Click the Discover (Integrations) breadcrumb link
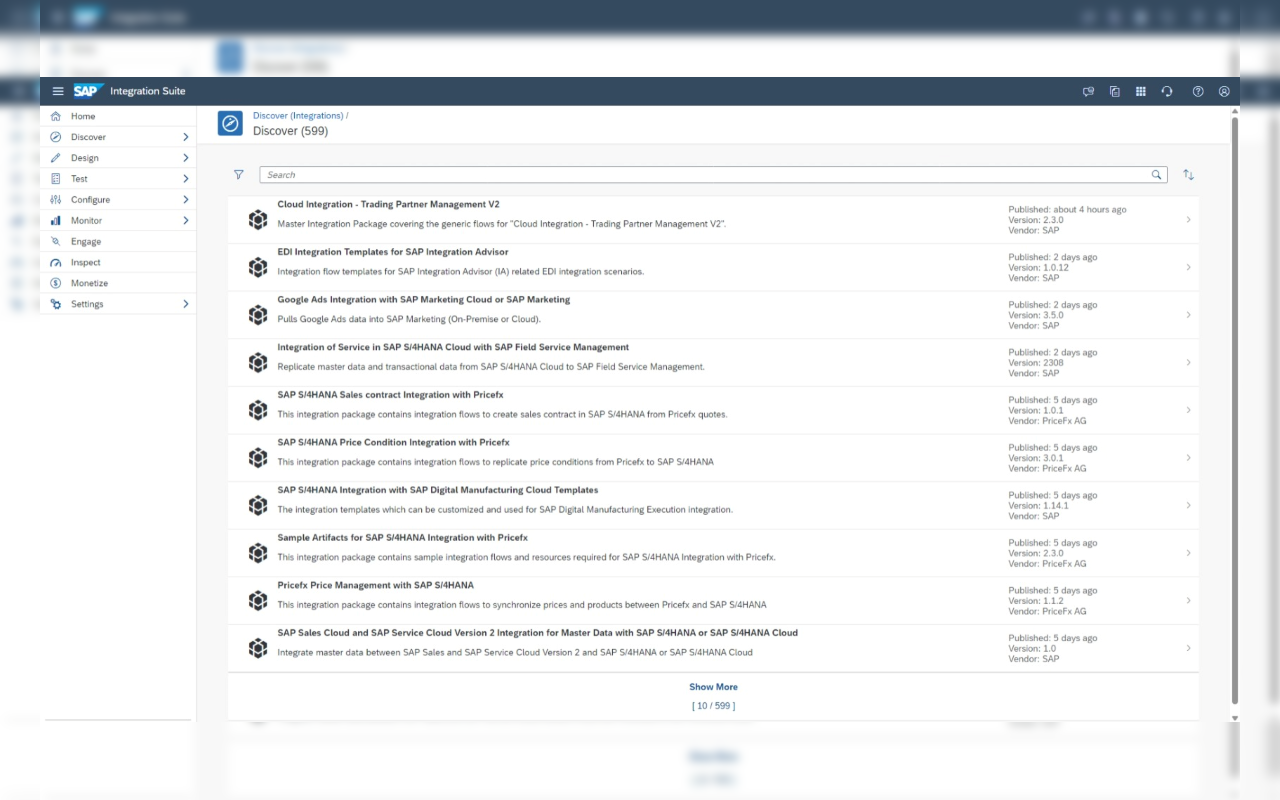The height and width of the screenshot is (800, 1280). 298,116
